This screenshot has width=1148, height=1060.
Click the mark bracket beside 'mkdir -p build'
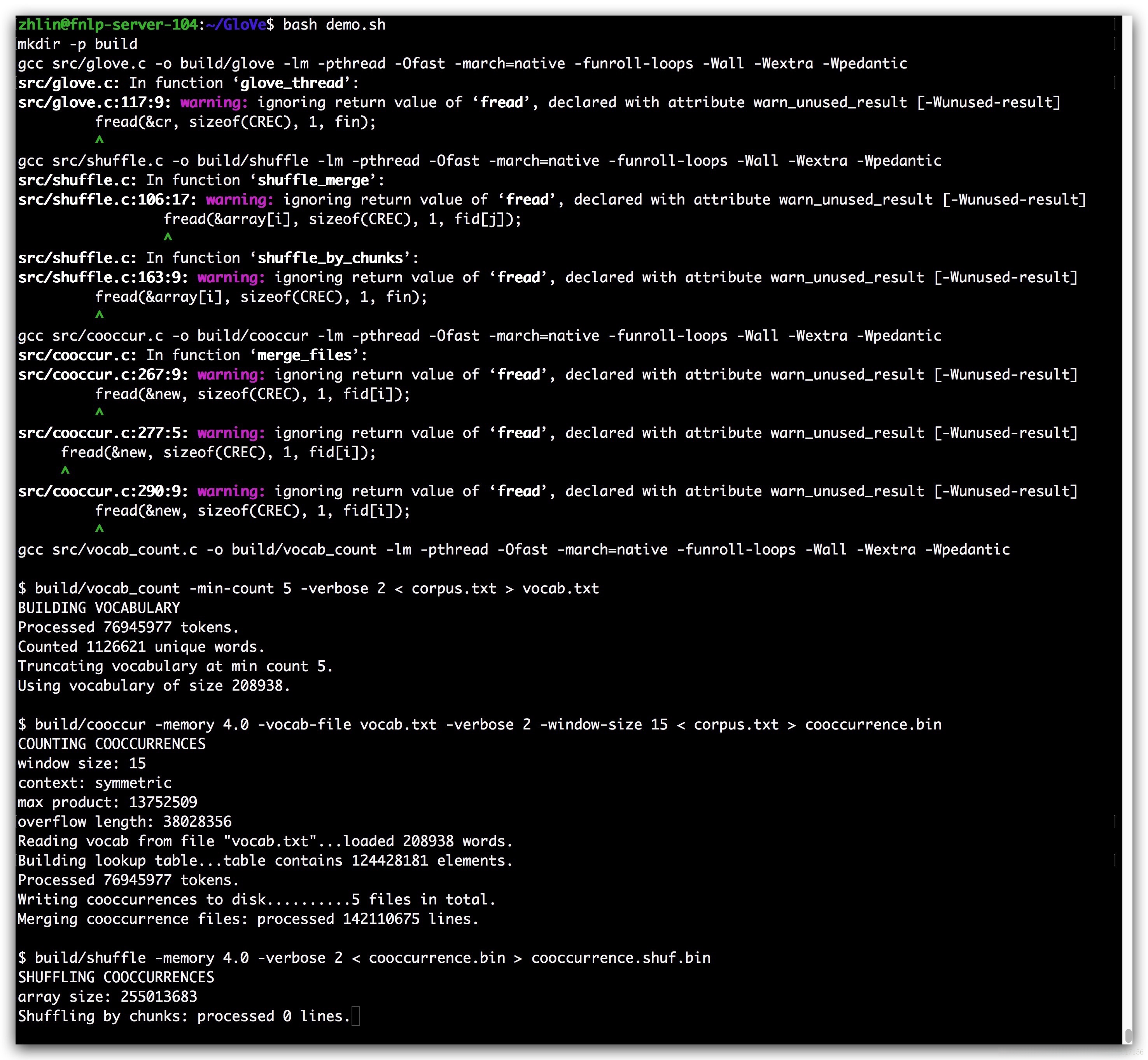pyautogui.click(x=1114, y=44)
